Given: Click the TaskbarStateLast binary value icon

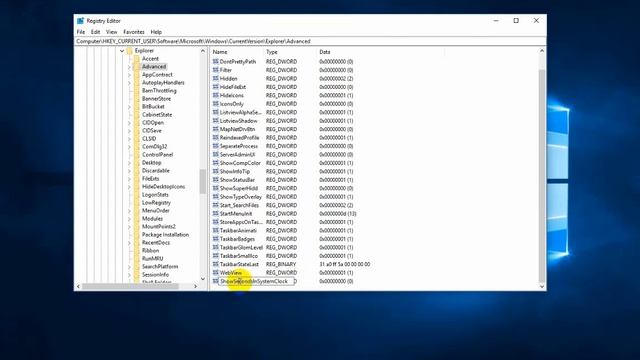Looking at the screenshot, I should point(216,264).
